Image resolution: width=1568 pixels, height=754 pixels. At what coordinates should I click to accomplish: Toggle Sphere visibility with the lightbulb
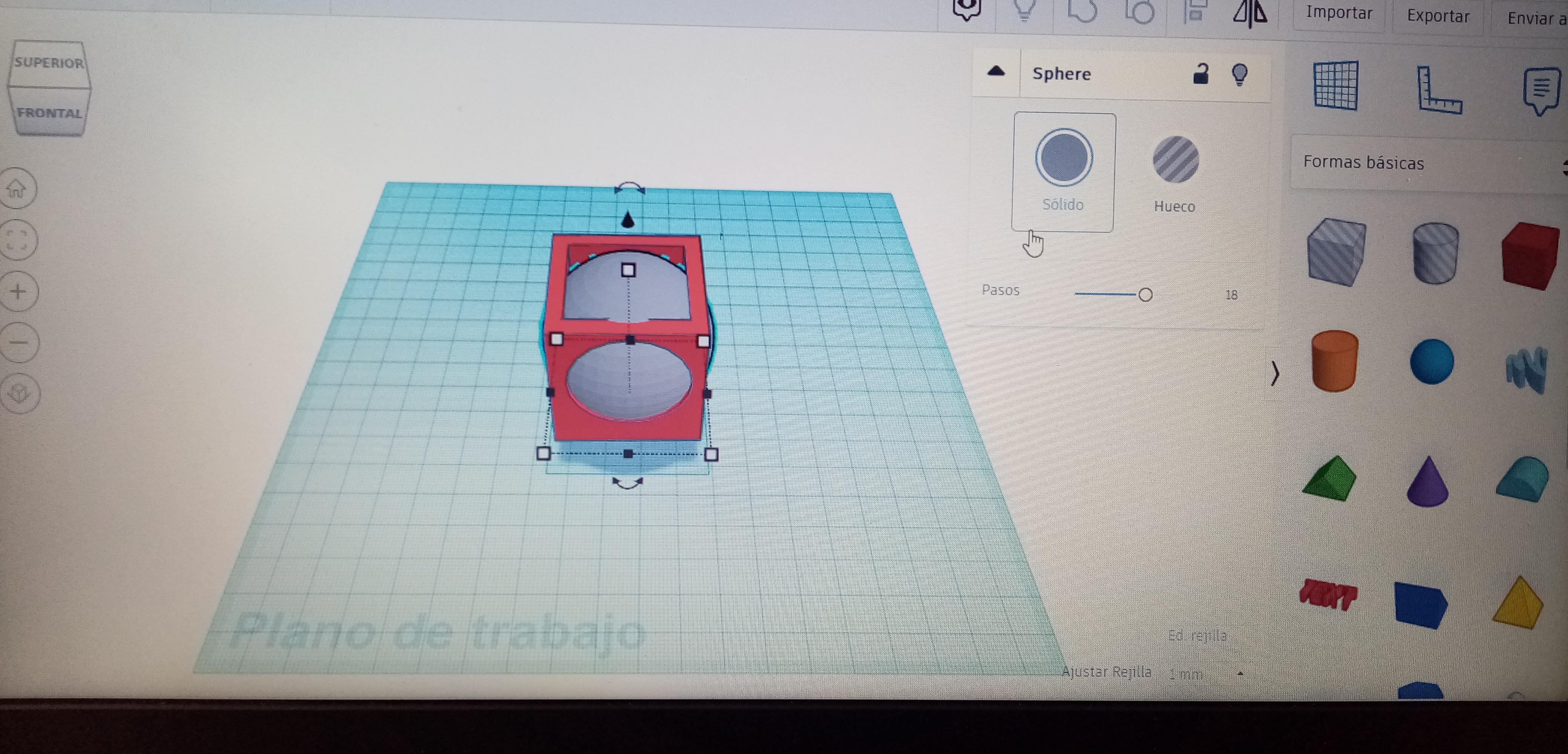tap(1239, 74)
